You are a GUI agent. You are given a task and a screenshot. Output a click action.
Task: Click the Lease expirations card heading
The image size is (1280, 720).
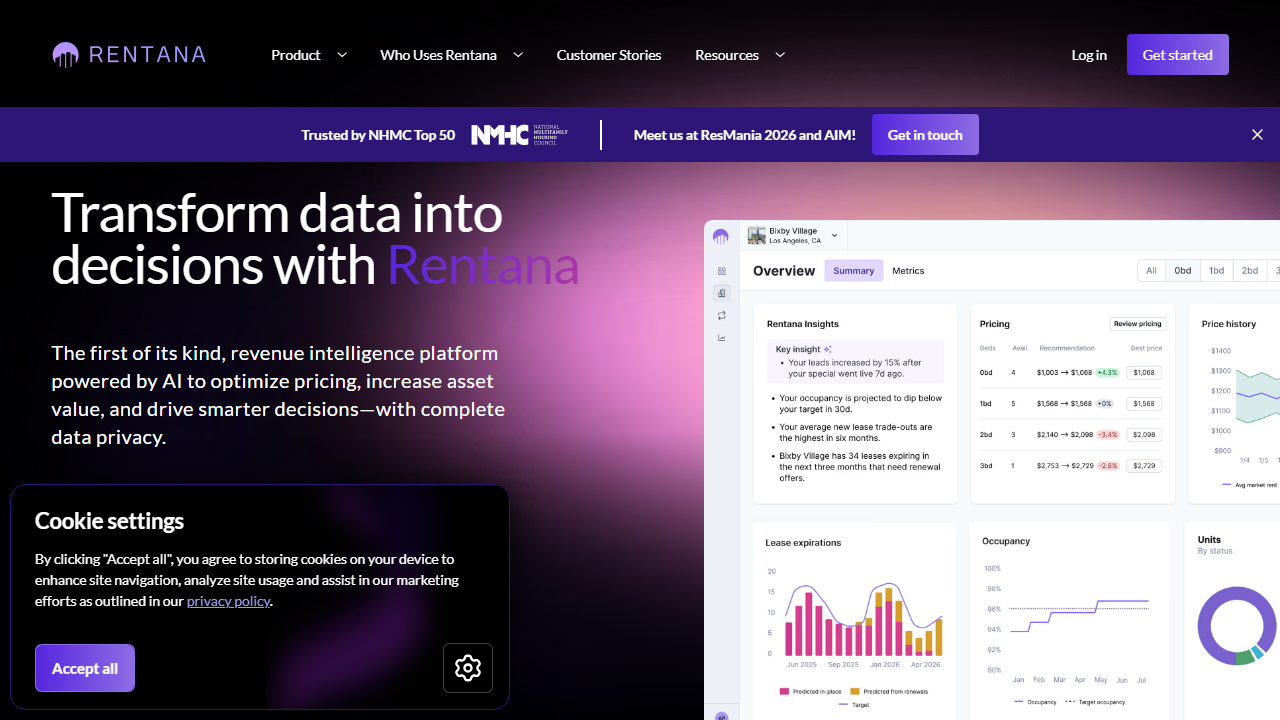(x=803, y=543)
